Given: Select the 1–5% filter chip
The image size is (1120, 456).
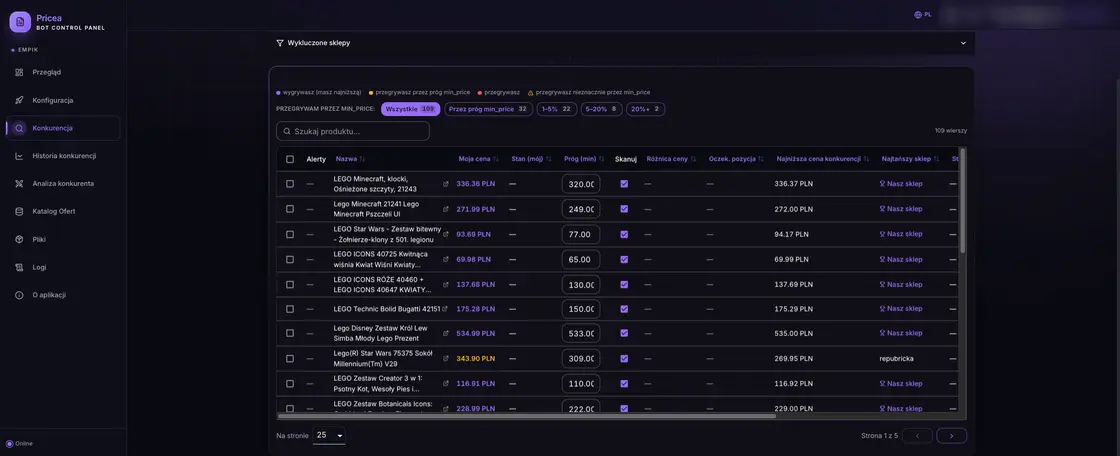Looking at the screenshot, I should pos(557,109).
